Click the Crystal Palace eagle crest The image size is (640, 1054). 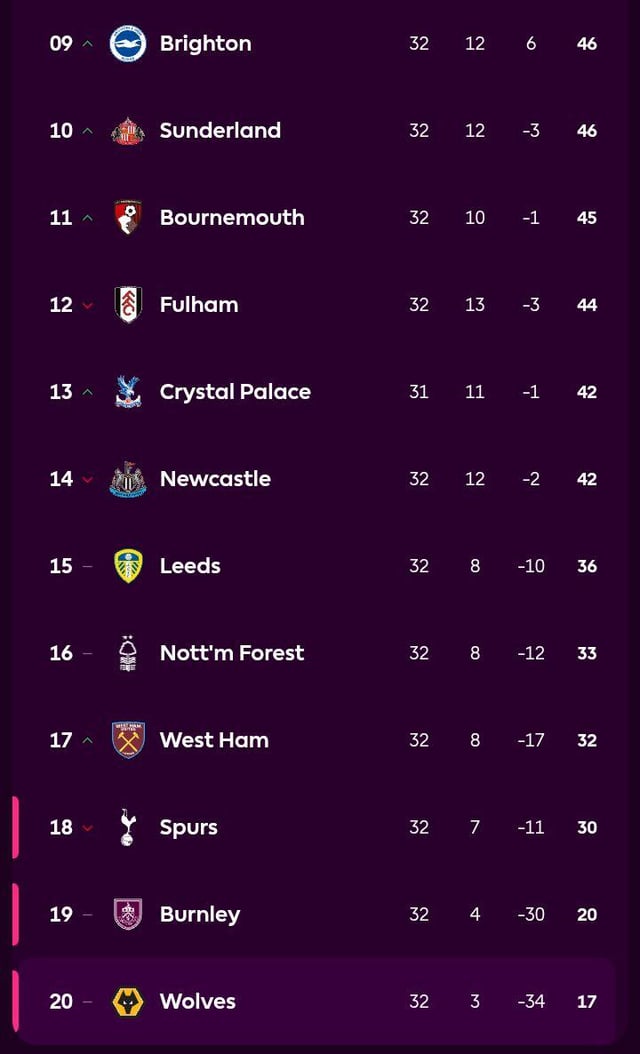tap(128, 391)
